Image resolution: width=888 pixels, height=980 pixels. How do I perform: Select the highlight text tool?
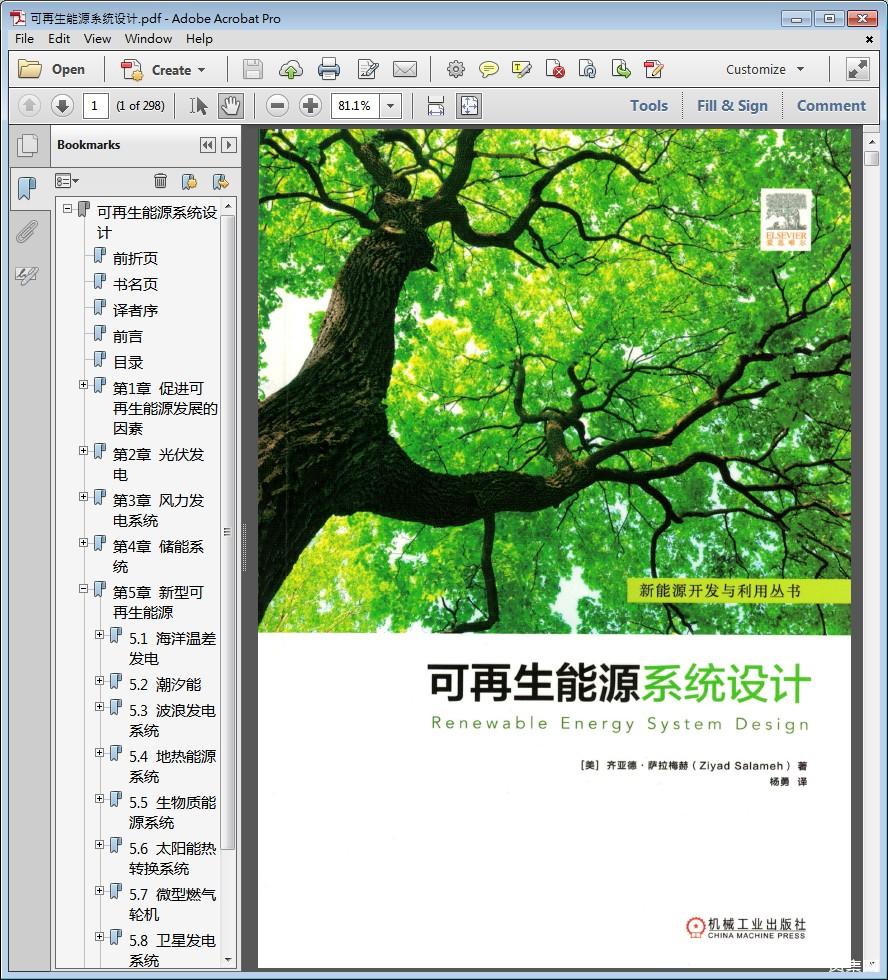tap(521, 69)
